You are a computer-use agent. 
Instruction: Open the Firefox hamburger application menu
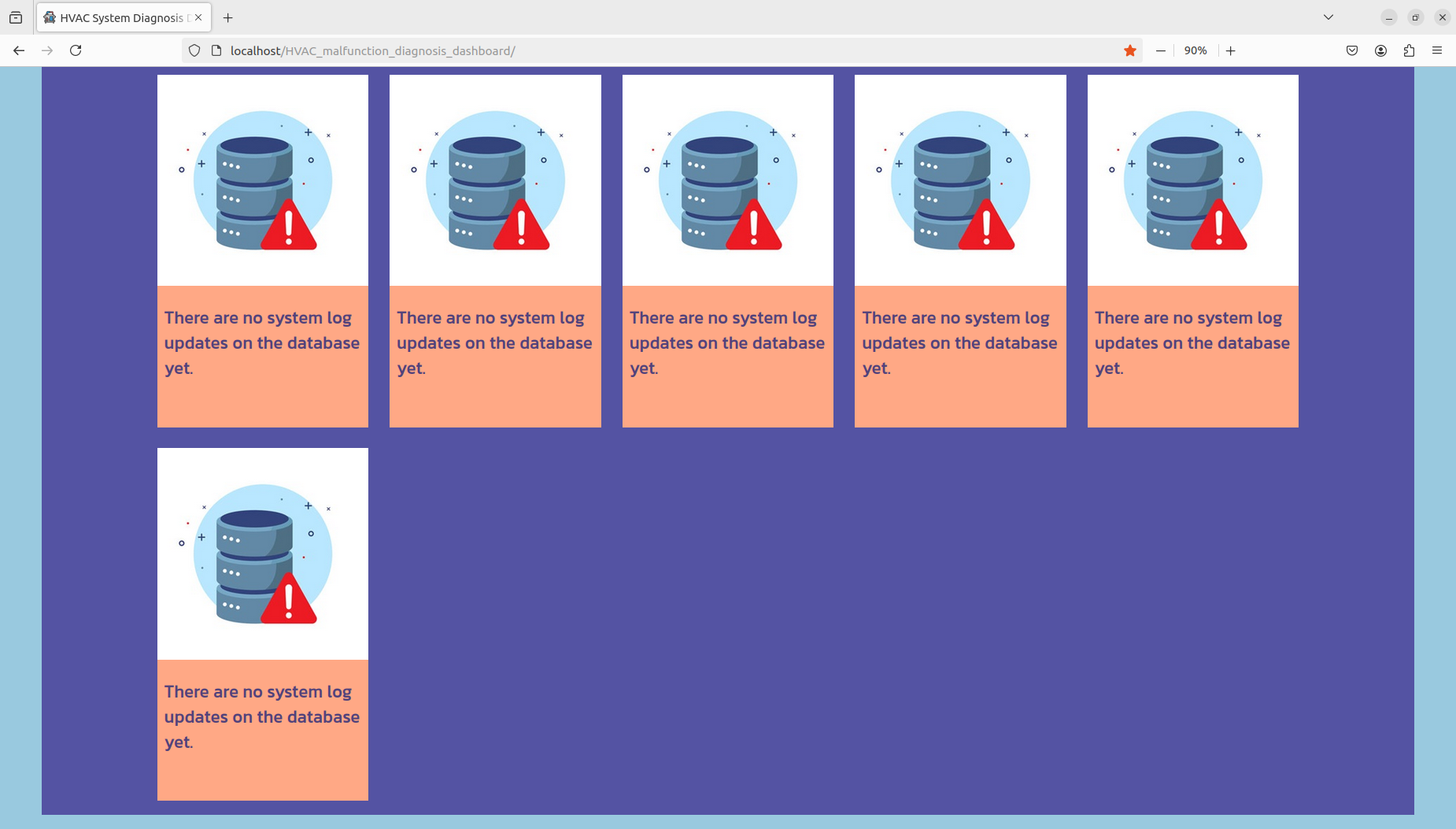pyautogui.click(x=1437, y=50)
